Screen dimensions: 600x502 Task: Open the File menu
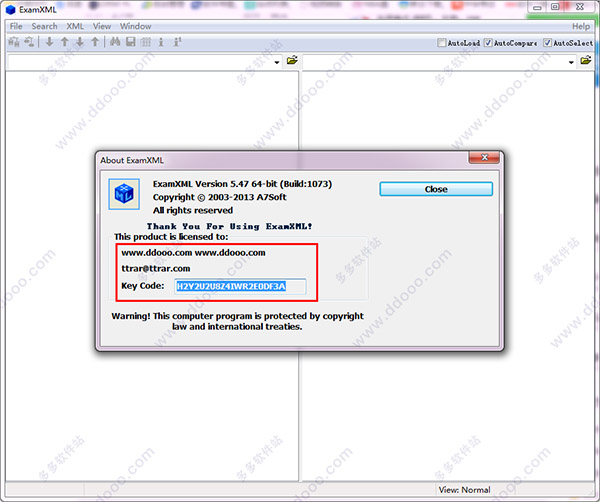(x=16, y=26)
